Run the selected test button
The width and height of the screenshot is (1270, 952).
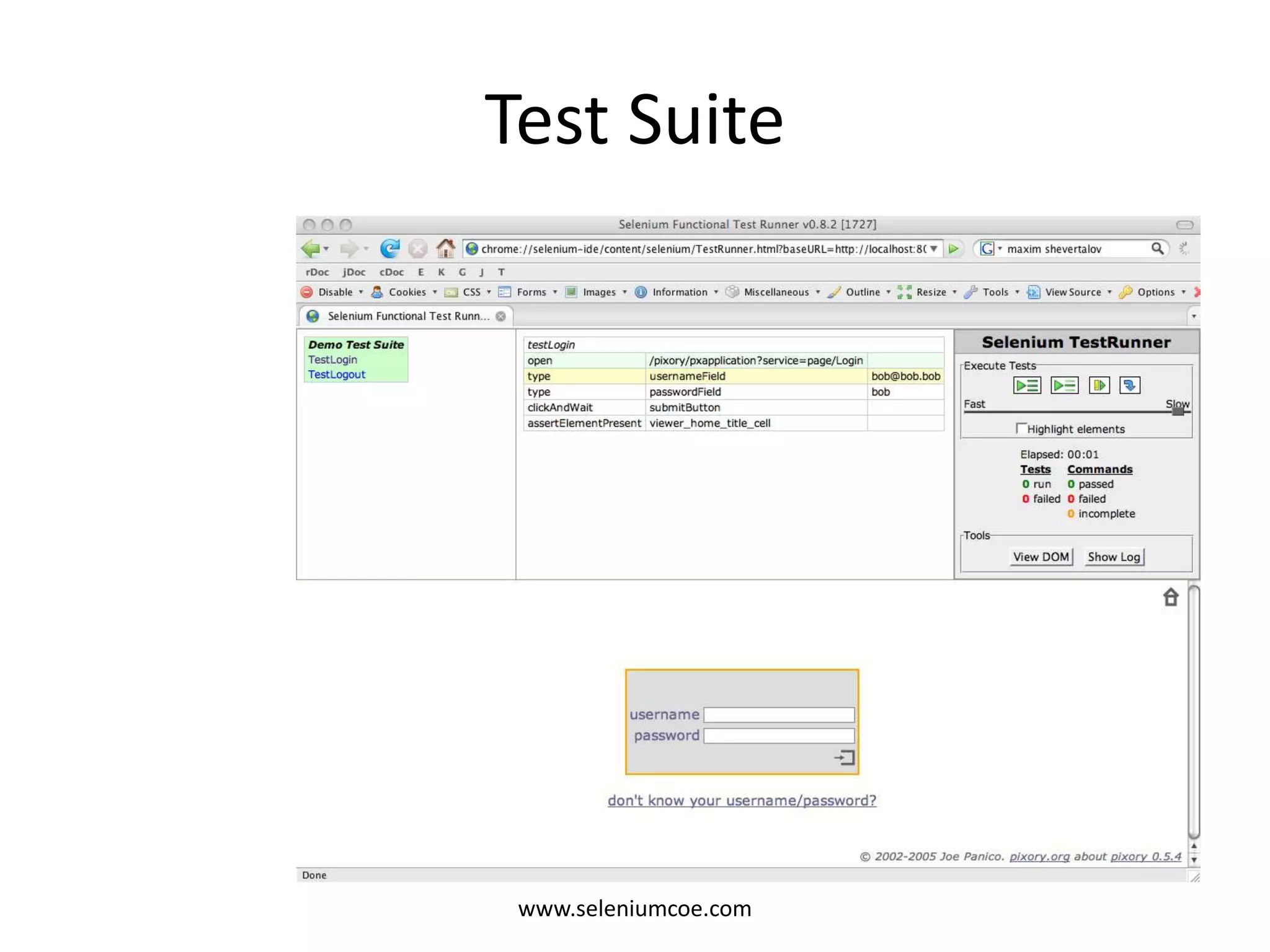(x=1064, y=386)
